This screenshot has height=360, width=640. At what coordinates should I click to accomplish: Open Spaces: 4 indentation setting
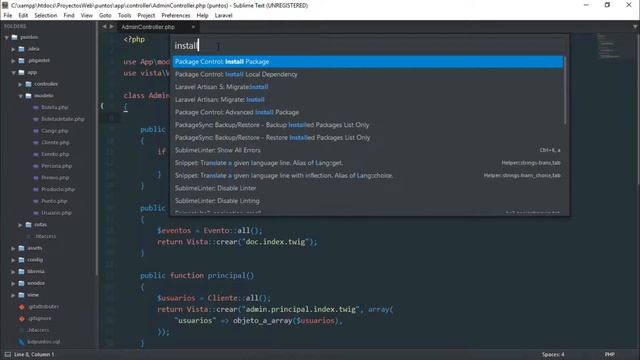coord(553,354)
